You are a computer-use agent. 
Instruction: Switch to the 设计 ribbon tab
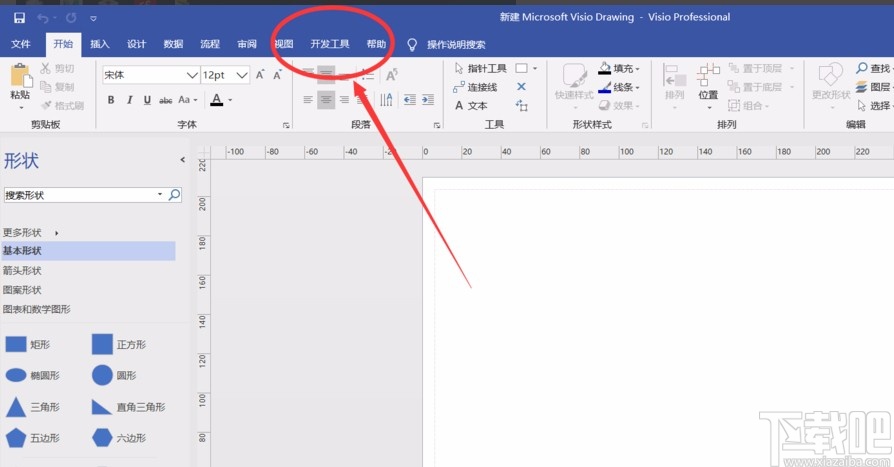click(136, 44)
